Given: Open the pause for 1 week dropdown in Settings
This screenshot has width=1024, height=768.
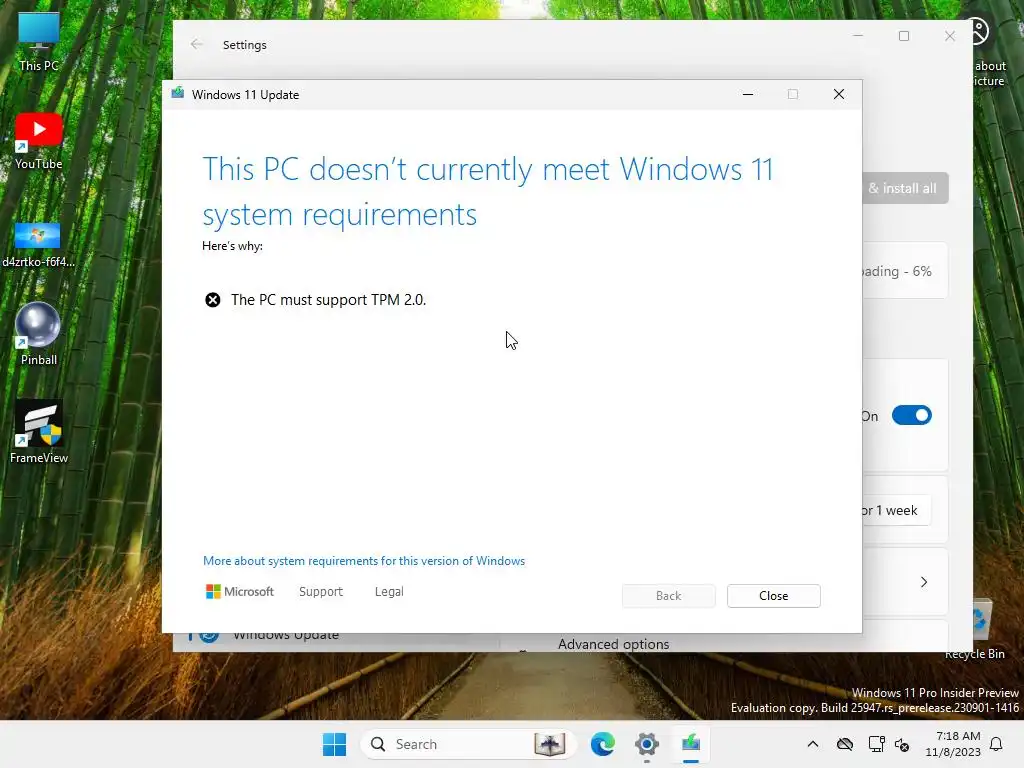Looking at the screenshot, I should tap(895, 510).
